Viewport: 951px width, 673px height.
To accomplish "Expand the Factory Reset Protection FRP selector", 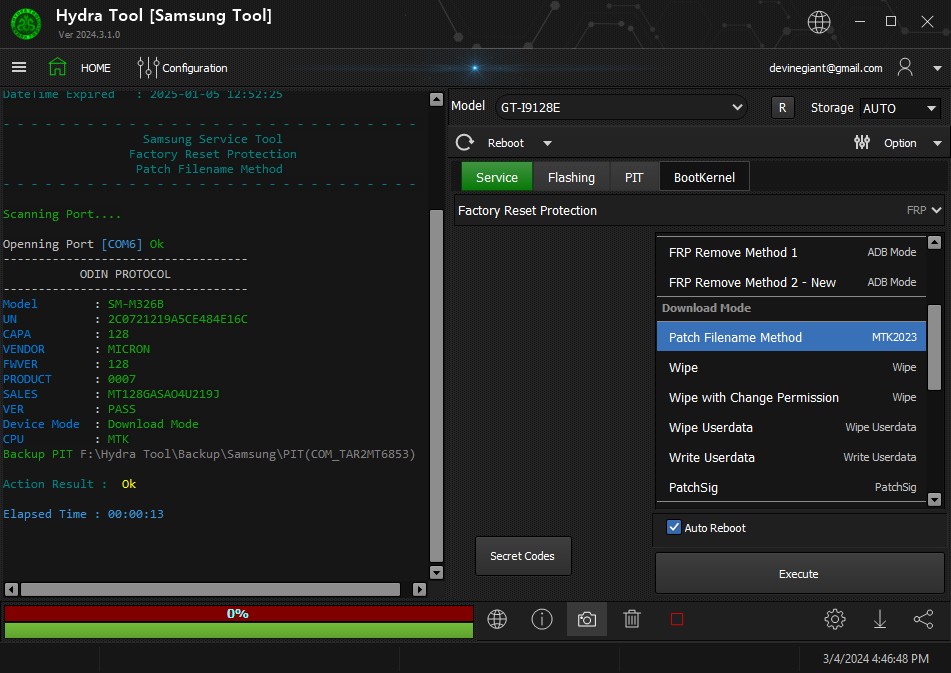I will [x=936, y=211].
